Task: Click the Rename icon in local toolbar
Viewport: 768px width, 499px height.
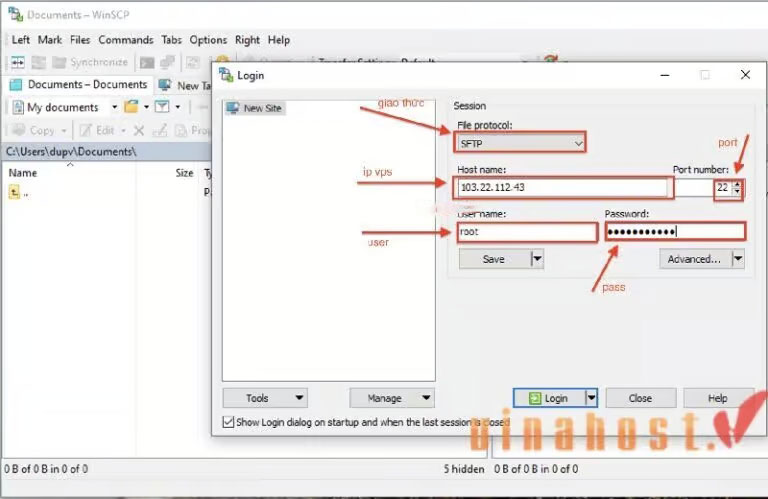Action: pyautogui.click(x=160, y=130)
